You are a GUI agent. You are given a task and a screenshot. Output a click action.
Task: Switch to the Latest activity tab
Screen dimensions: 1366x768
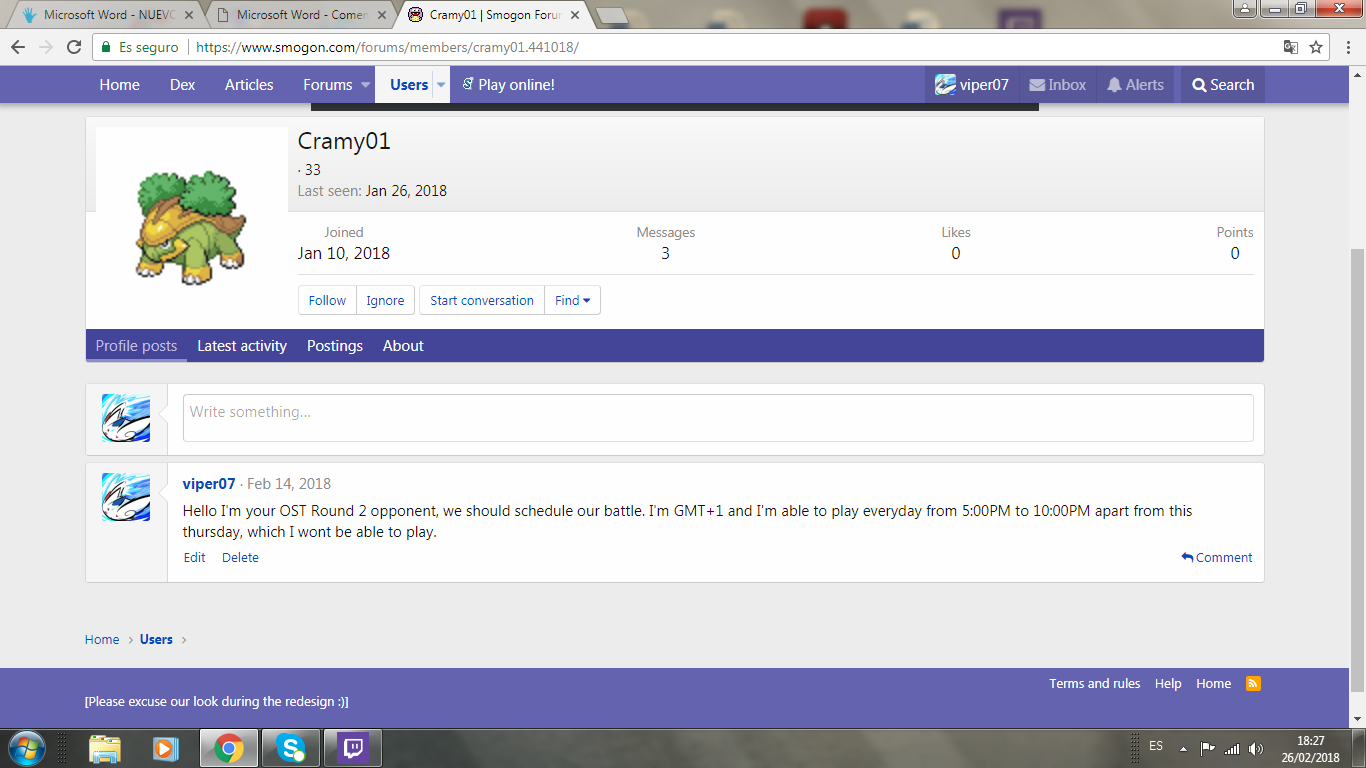pyautogui.click(x=242, y=346)
